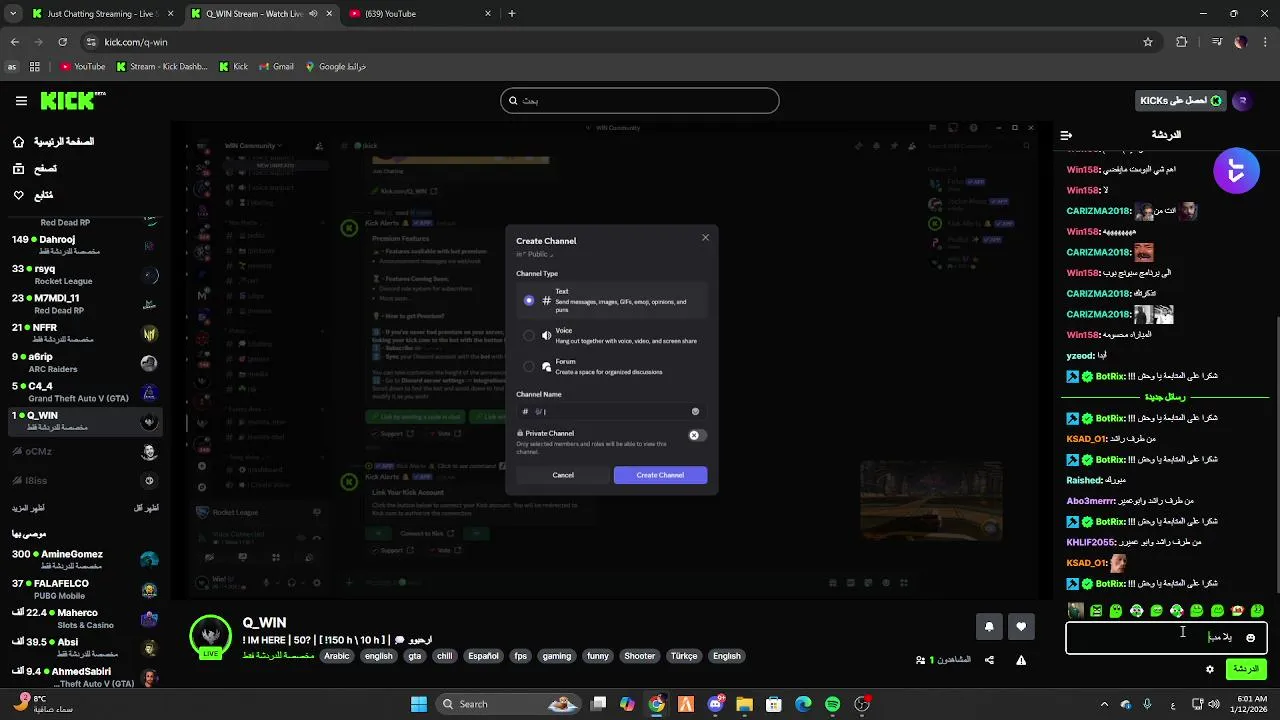Click the Kick search box
This screenshot has height=720, width=1280.
640,101
